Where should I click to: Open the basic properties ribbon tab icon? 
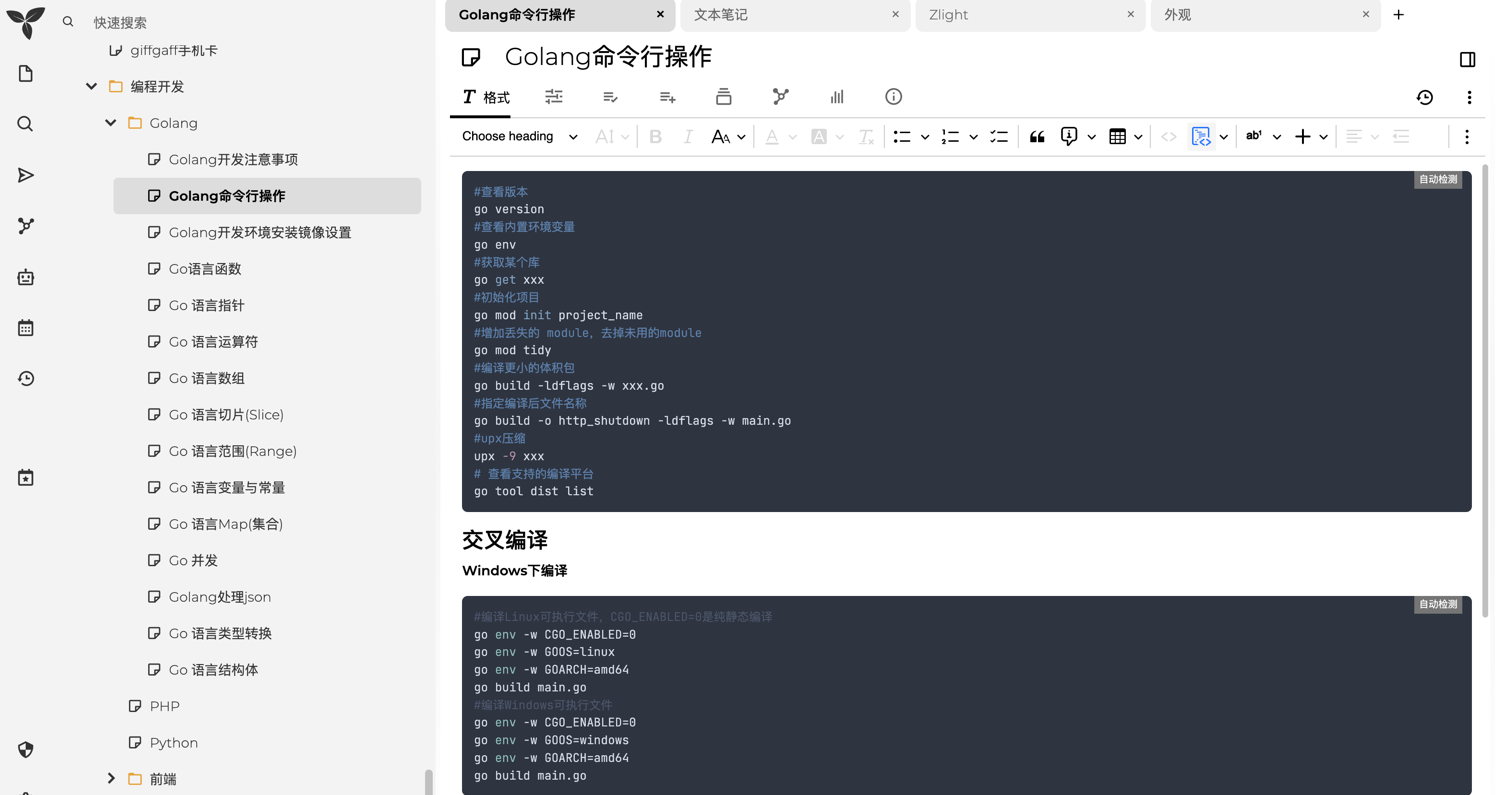[x=554, y=97]
